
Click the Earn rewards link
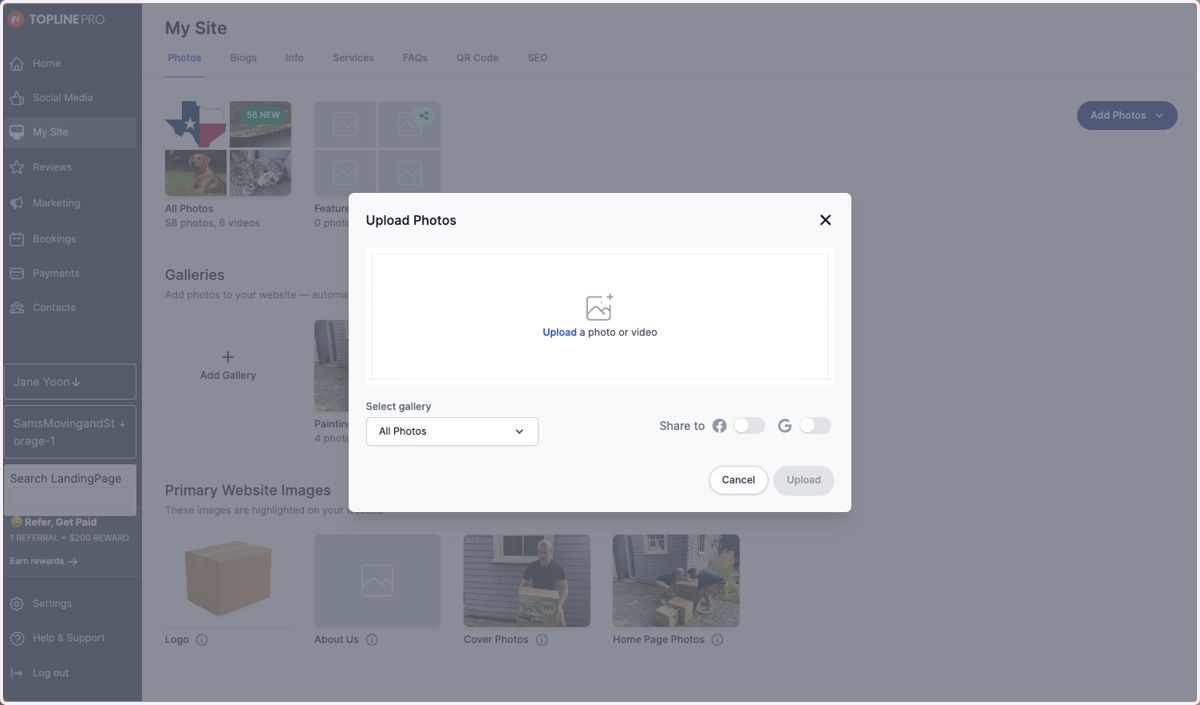[x=43, y=561]
